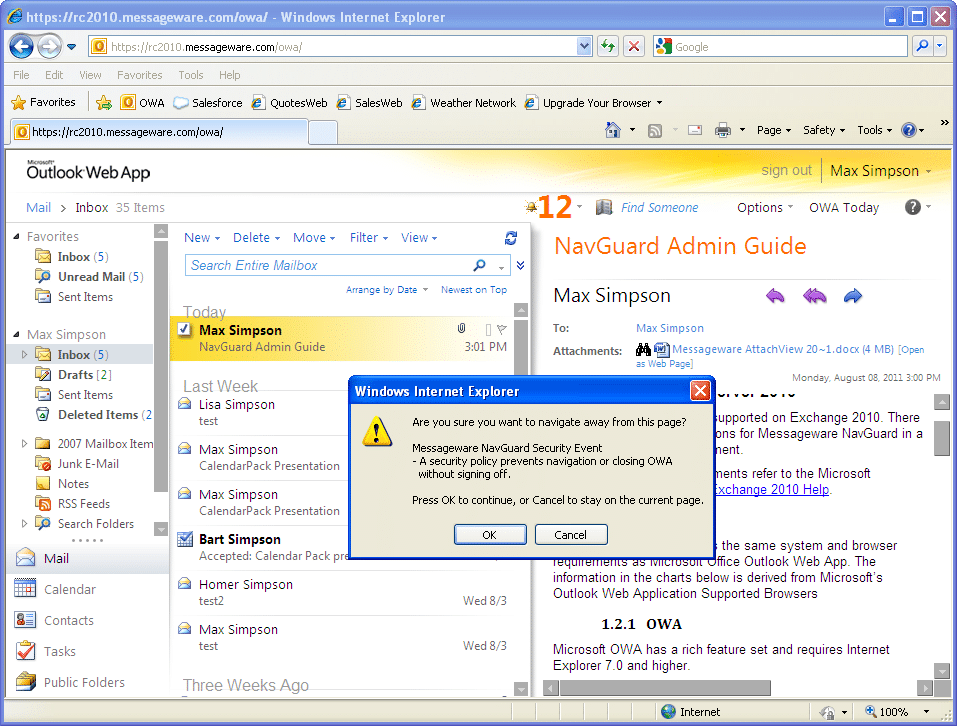Click the Refresh page icon
This screenshot has width=957, height=726.
(x=607, y=46)
